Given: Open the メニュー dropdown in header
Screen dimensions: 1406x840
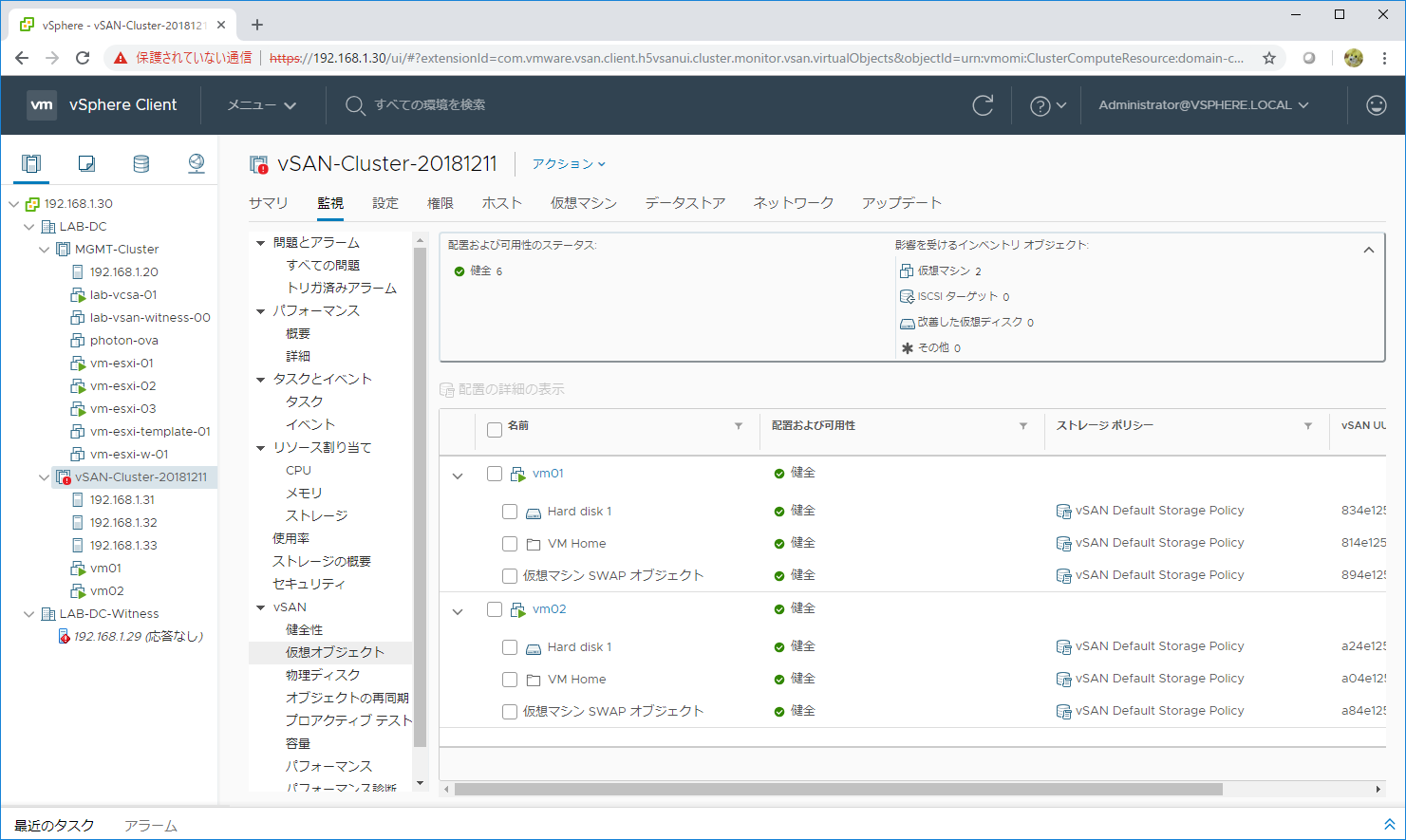Looking at the screenshot, I should click(262, 105).
